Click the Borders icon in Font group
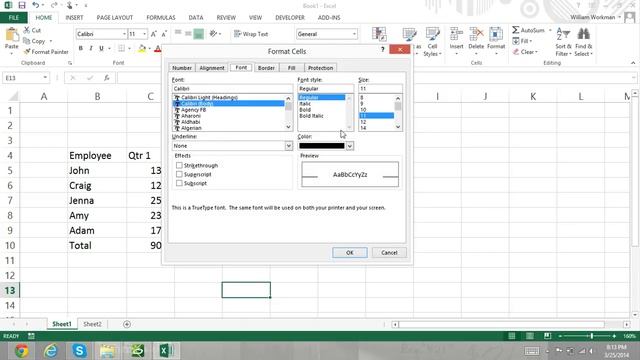Image resolution: width=640 pixels, height=360 pixels. pyautogui.click(x=122, y=49)
